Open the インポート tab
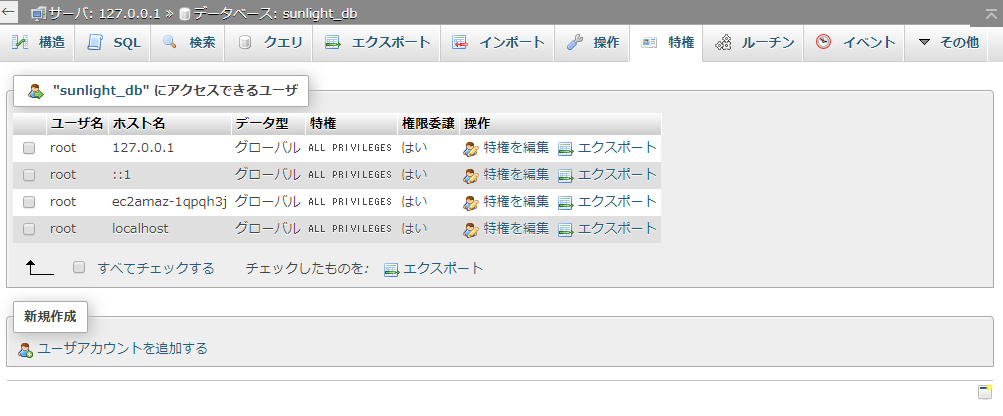 499,43
